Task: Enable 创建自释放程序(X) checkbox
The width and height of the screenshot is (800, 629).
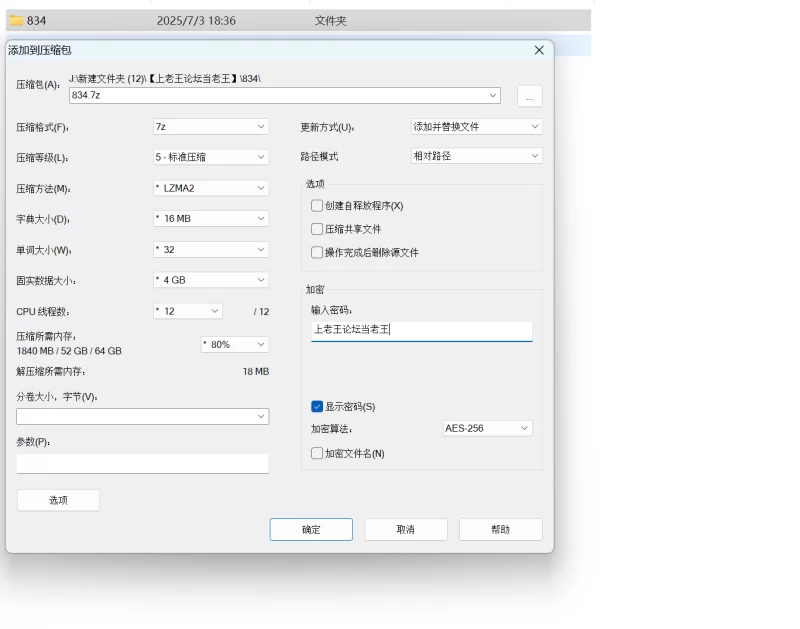Action: click(317, 206)
